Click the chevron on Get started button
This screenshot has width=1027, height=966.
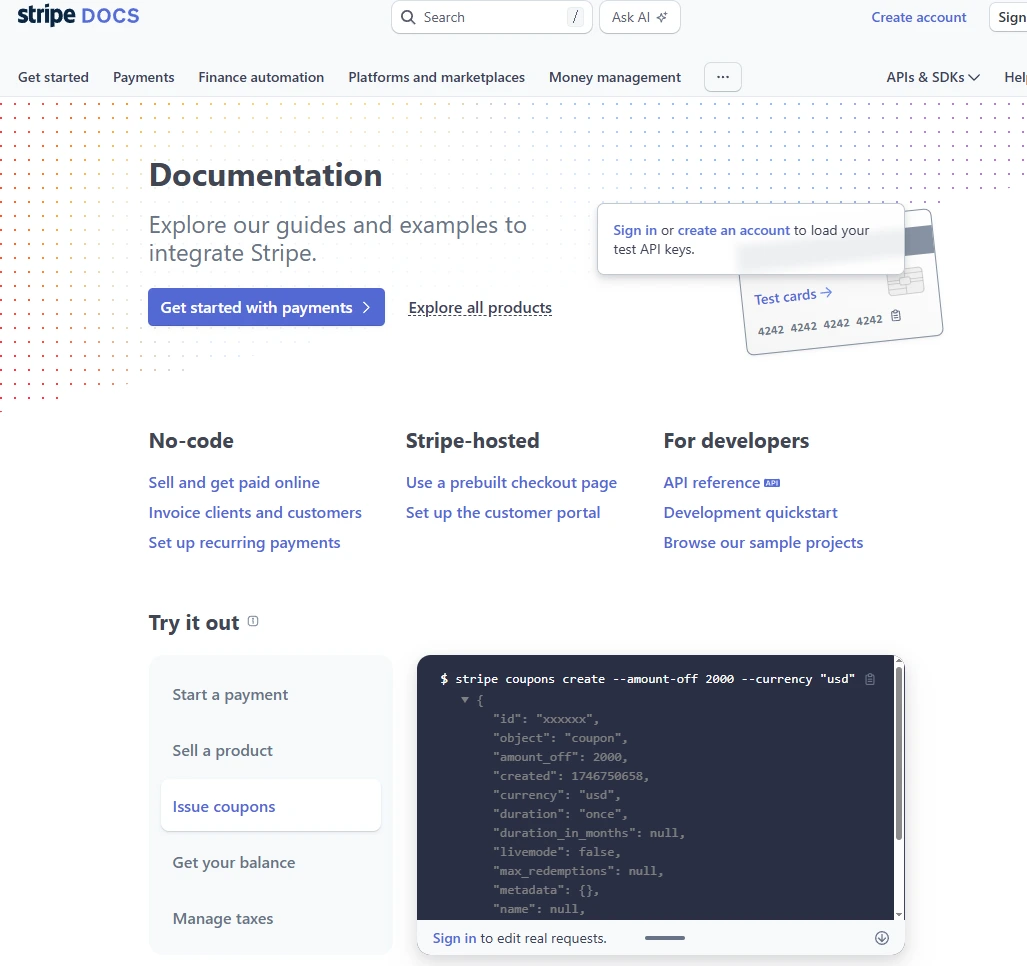click(366, 307)
